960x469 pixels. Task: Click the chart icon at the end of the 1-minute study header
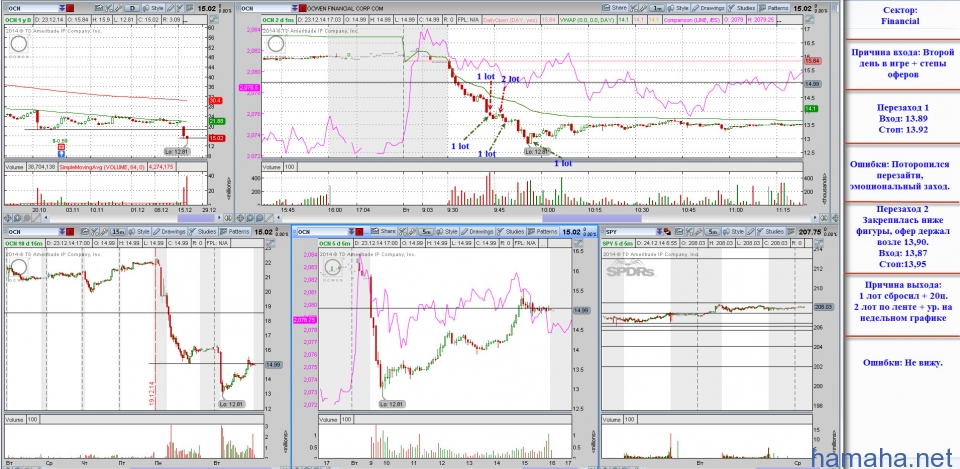[x=809, y=20]
